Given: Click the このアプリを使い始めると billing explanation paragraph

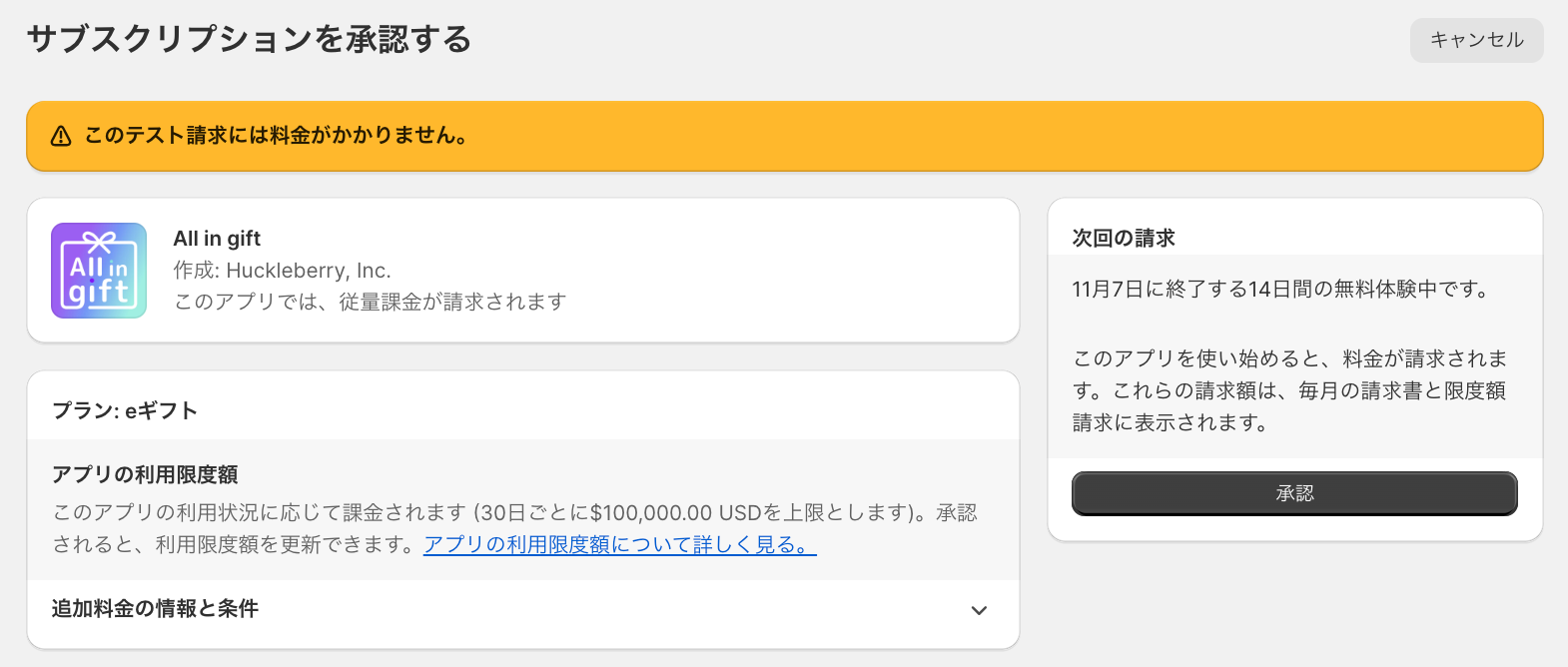Looking at the screenshot, I should point(1289,390).
